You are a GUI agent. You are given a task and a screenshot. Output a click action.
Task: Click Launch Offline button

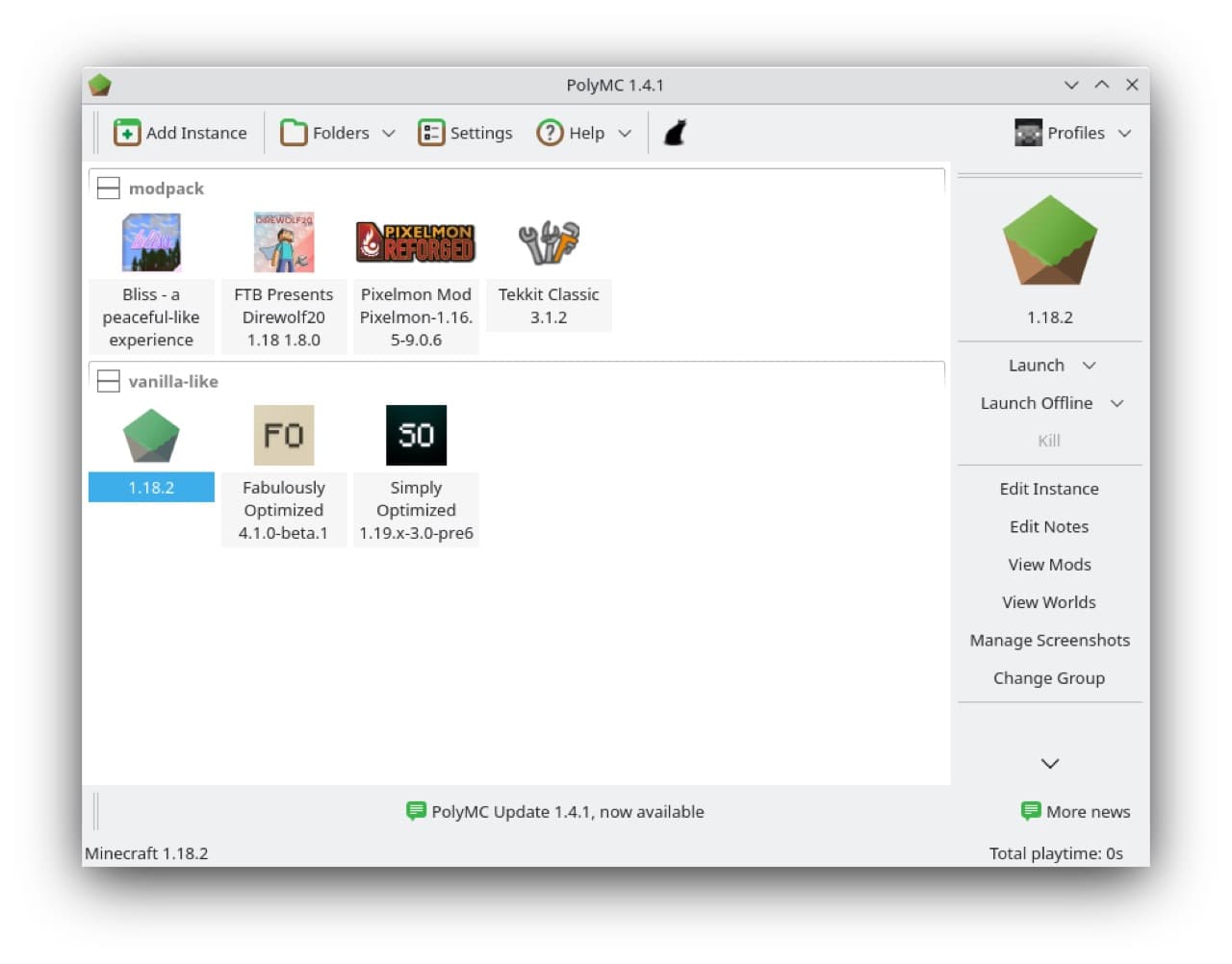pyautogui.click(x=1037, y=403)
